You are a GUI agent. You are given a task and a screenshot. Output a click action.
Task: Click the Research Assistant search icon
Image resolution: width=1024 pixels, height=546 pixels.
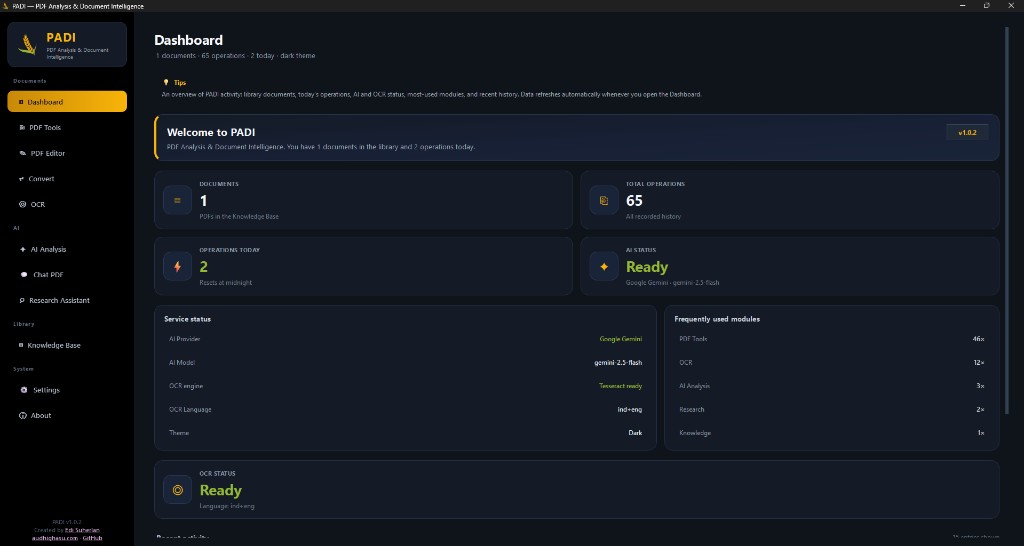(x=22, y=300)
